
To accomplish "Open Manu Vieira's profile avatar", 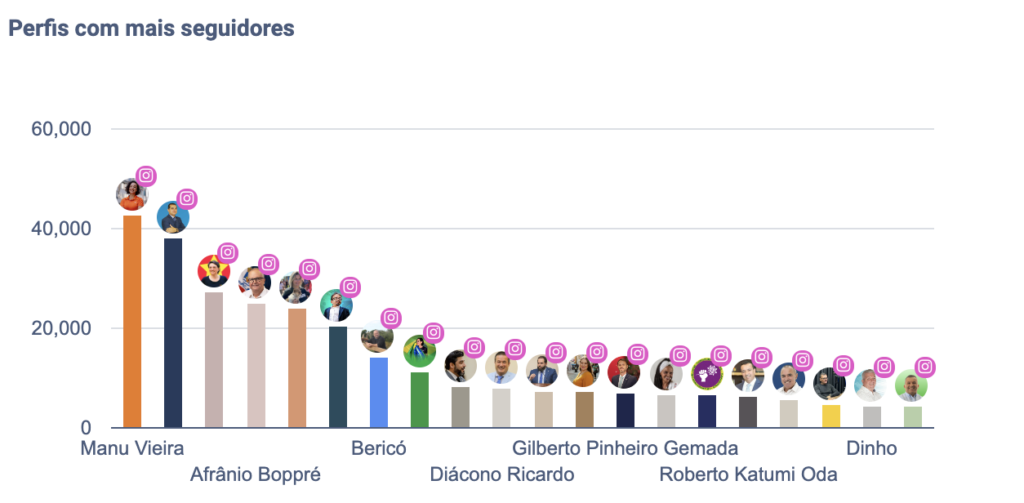I will [x=132, y=195].
